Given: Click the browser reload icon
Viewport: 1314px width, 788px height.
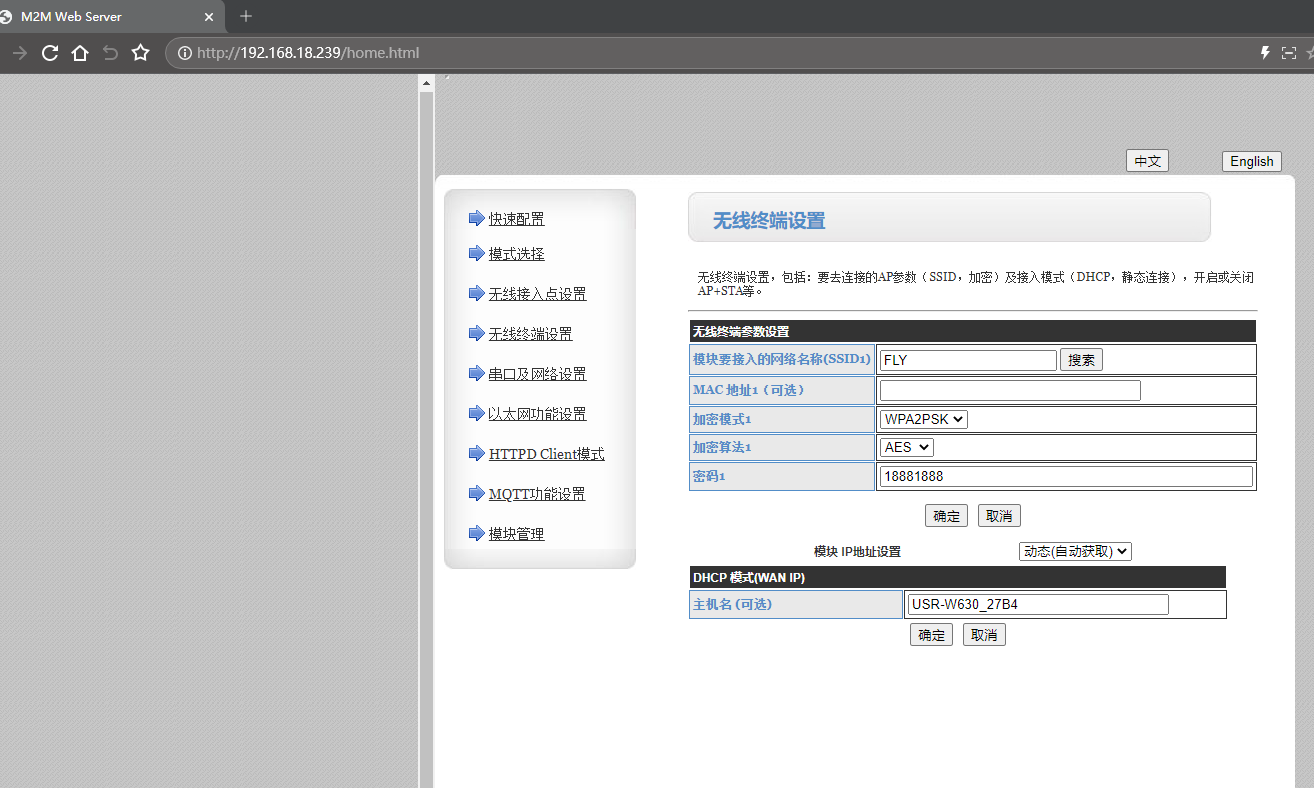Looking at the screenshot, I should pyautogui.click(x=50, y=53).
